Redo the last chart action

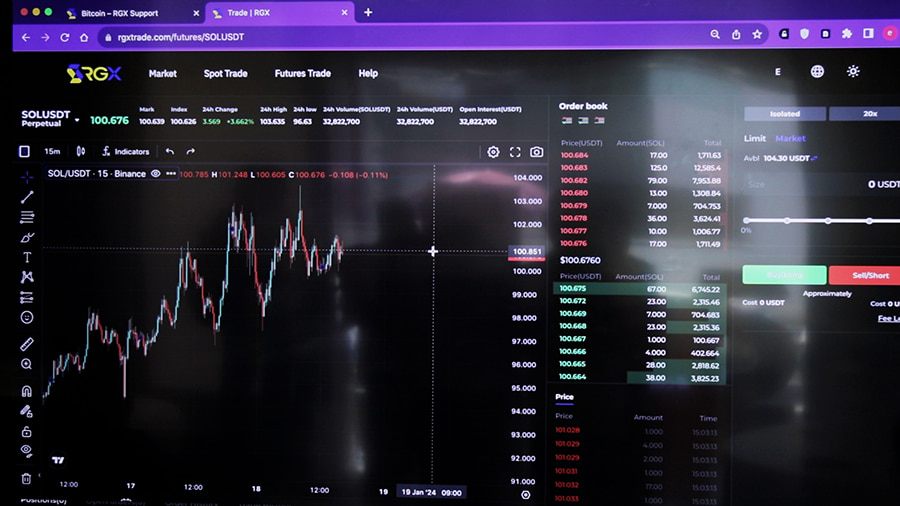click(x=191, y=151)
